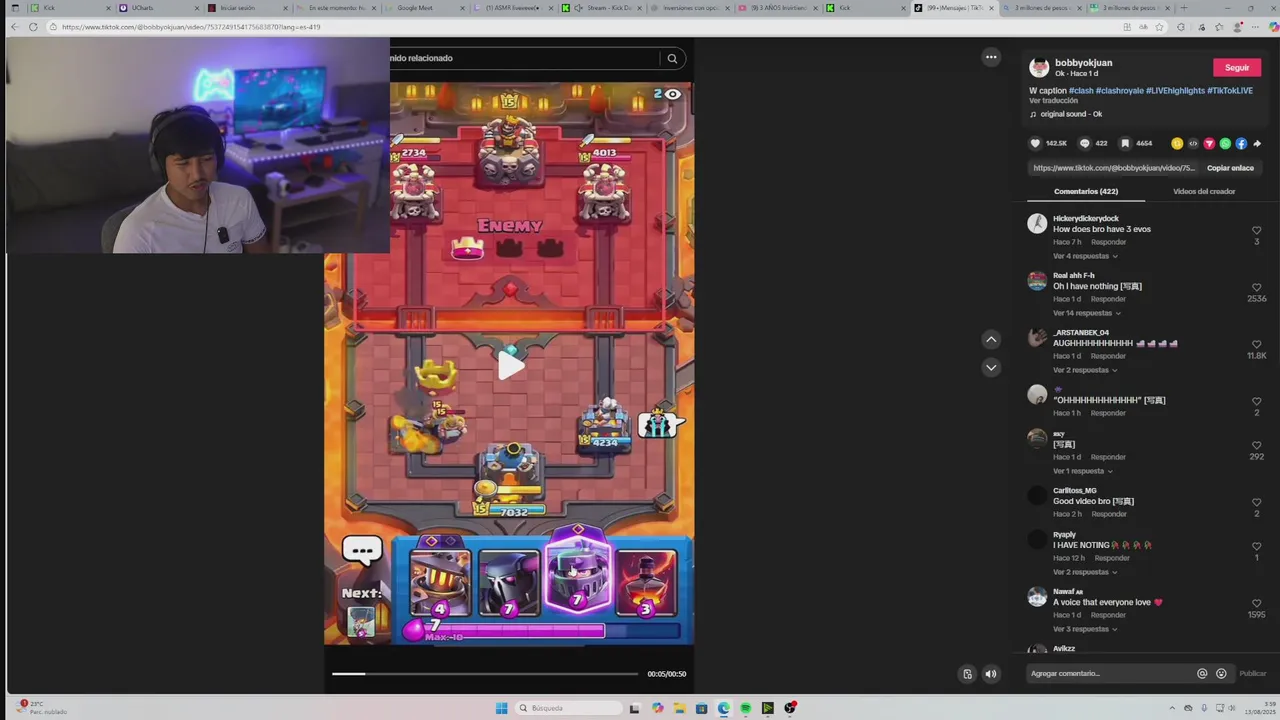
Task: Click the search magnifier in TikTok search bar
Action: (x=672, y=58)
